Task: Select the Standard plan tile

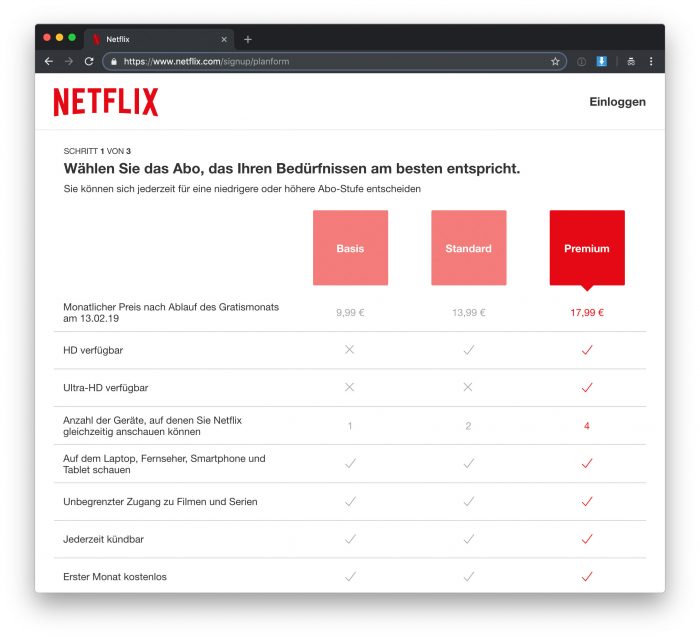Action: tap(469, 248)
